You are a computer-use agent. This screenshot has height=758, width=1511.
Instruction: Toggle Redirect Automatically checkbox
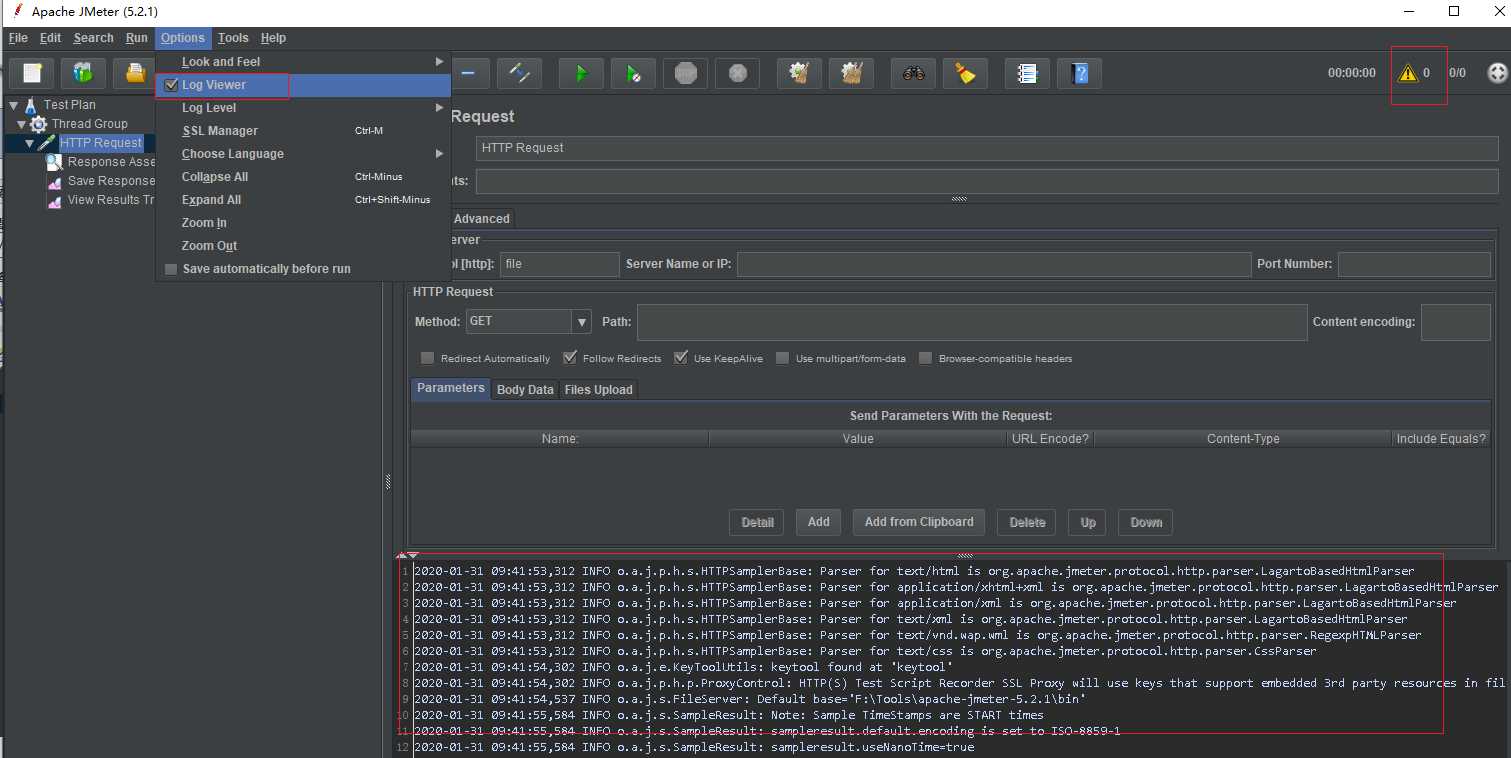pyautogui.click(x=428, y=358)
